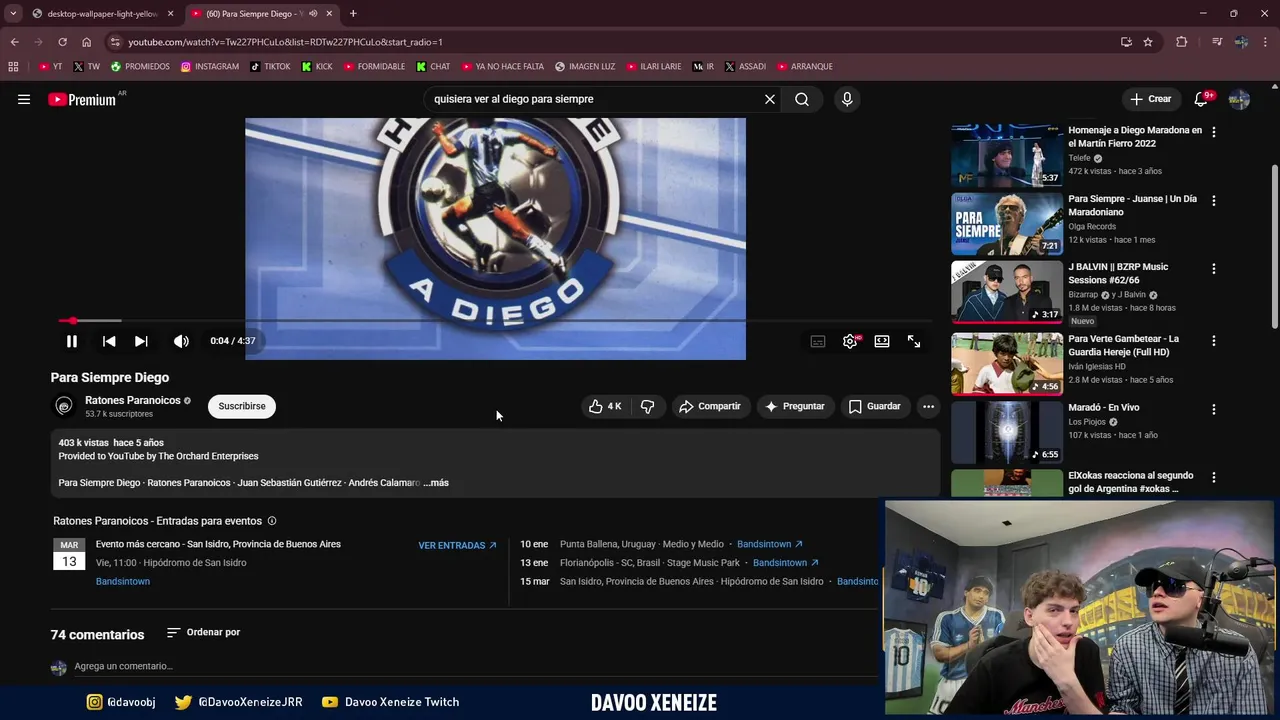Subscribe to Ratones Paranoicos channel
The width and height of the screenshot is (1280, 720).
(x=242, y=406)
